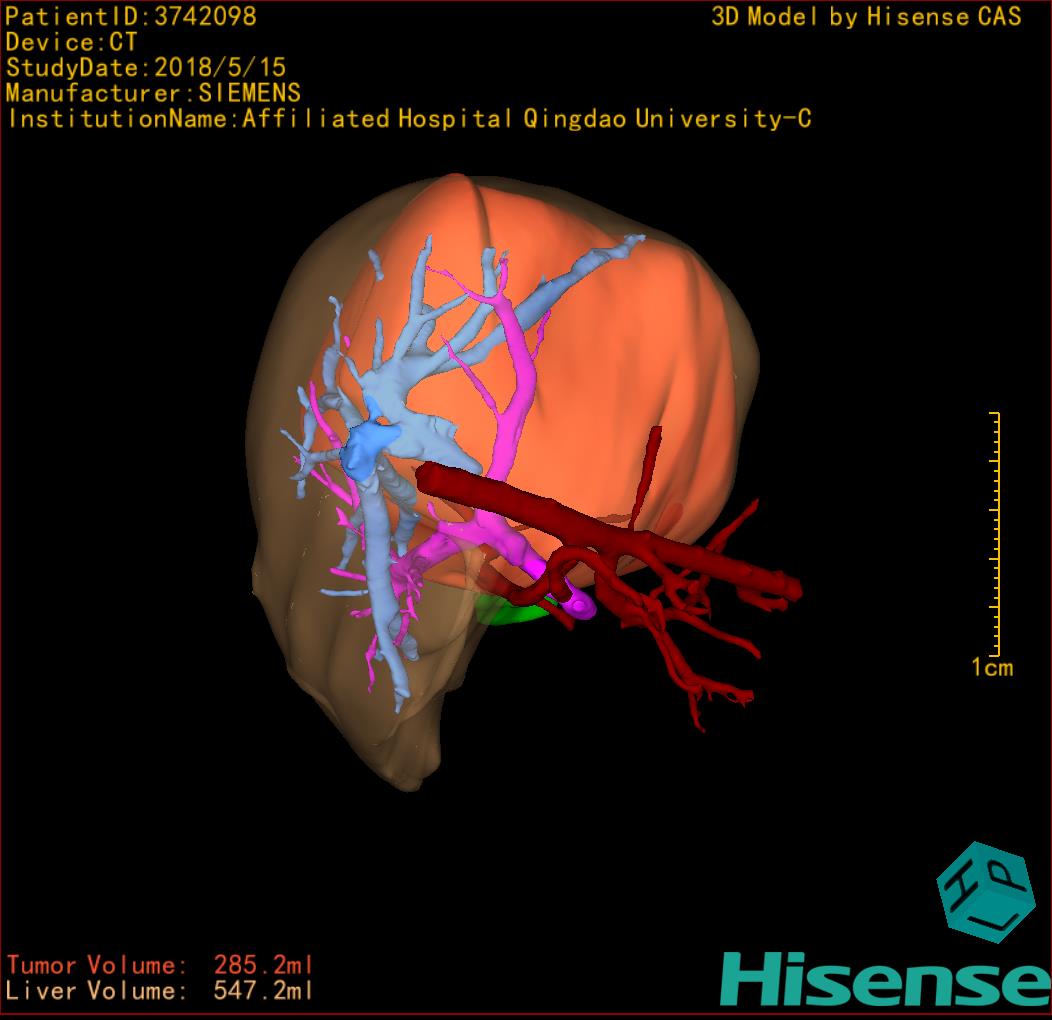This screenshot has height=1020, width=1052.
Task: Click the Hisense logo
Action: click(x=886, y=978)
